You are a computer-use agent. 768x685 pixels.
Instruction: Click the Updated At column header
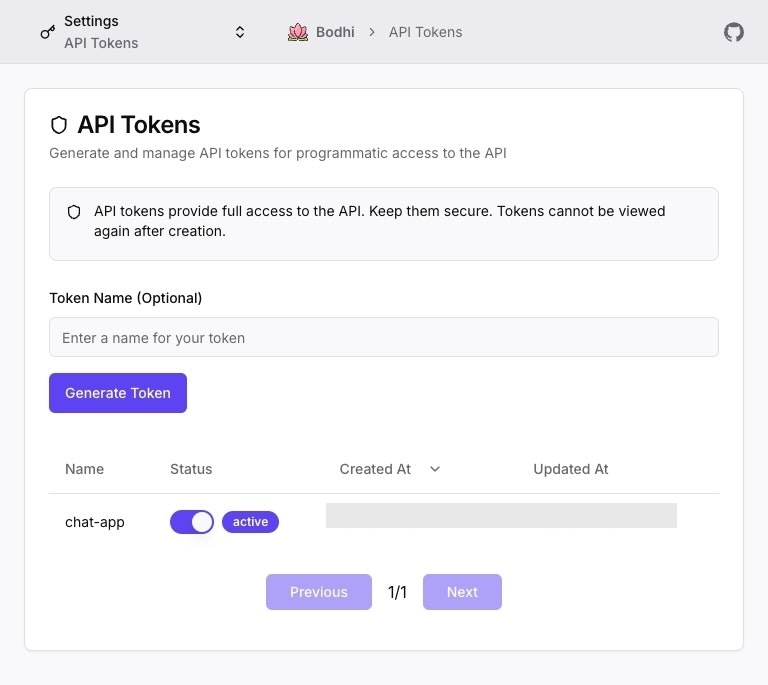click(571, 469)
